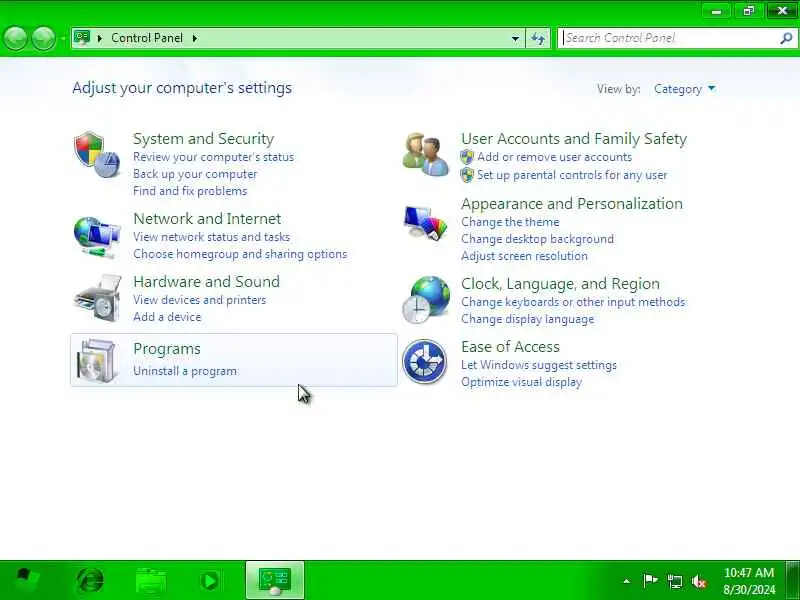This screenshot has height=600, width=800.
Task: Open Clock, Language, and Region heading
Action: [560, 284]
